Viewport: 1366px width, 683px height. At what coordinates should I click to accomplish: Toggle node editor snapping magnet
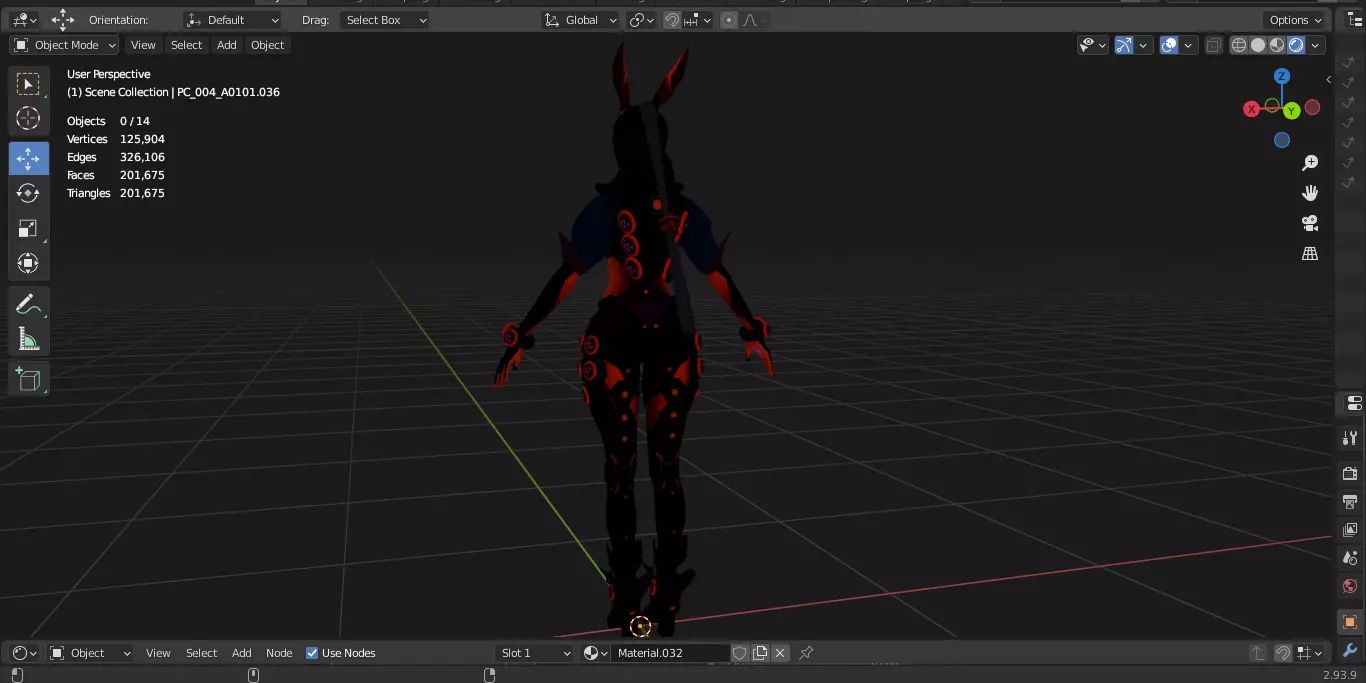(1282, 653)
